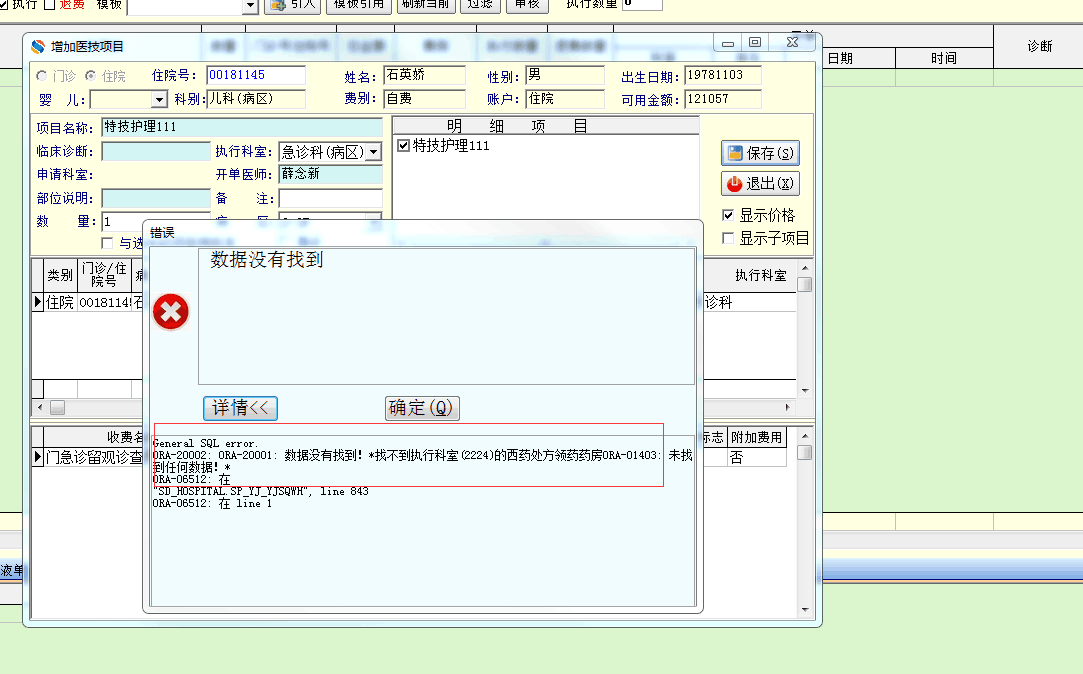This screenshot has width=1083, height=674.
Task: Click the 住院号 field 00181145
Action: [x=256, y=75]
